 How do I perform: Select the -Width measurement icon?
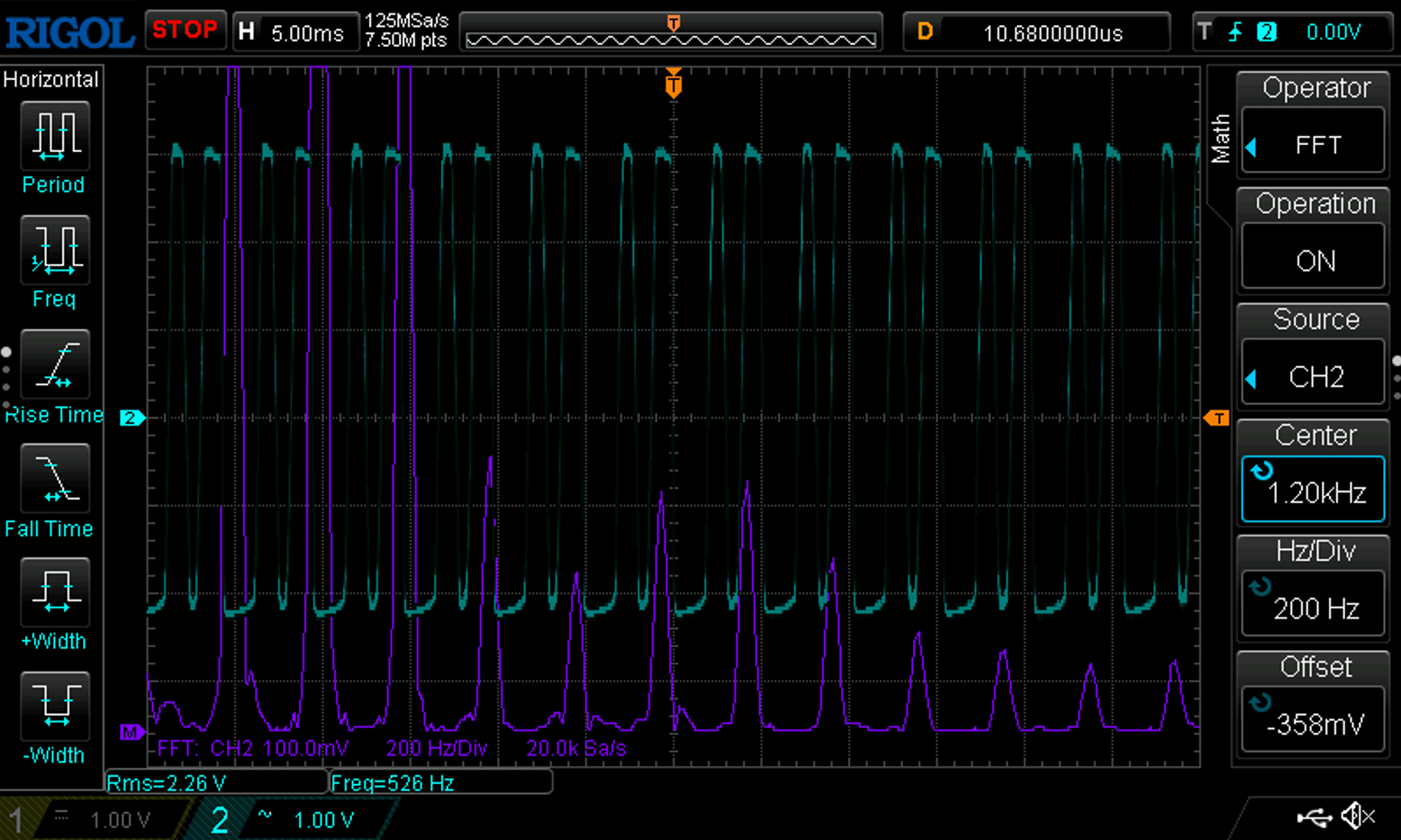tap(54, 706)
